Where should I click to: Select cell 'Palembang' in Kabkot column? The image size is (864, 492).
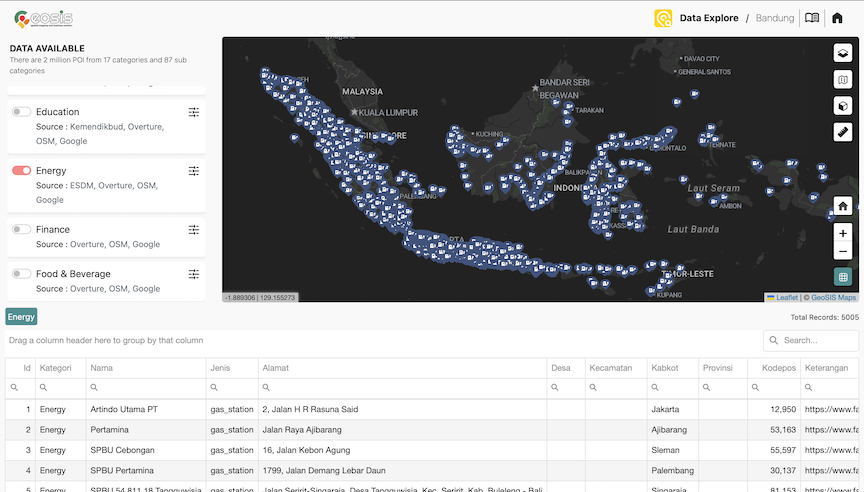coord(673,471)
